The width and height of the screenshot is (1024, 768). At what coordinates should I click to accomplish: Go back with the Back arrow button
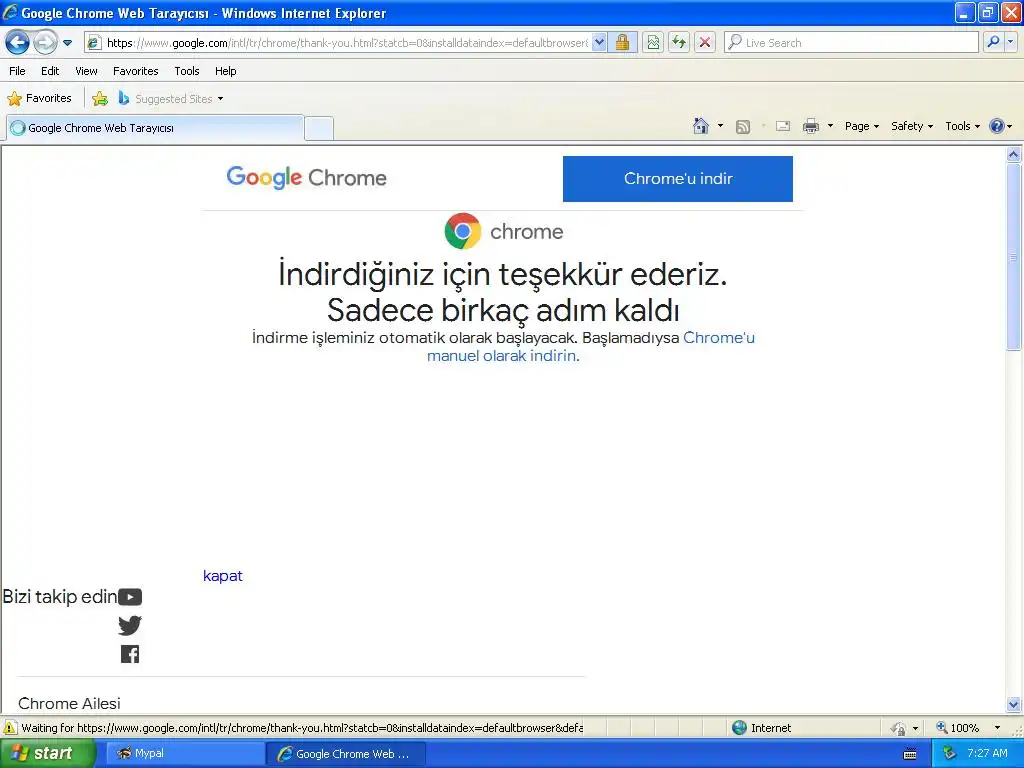[x=18, y=43]
